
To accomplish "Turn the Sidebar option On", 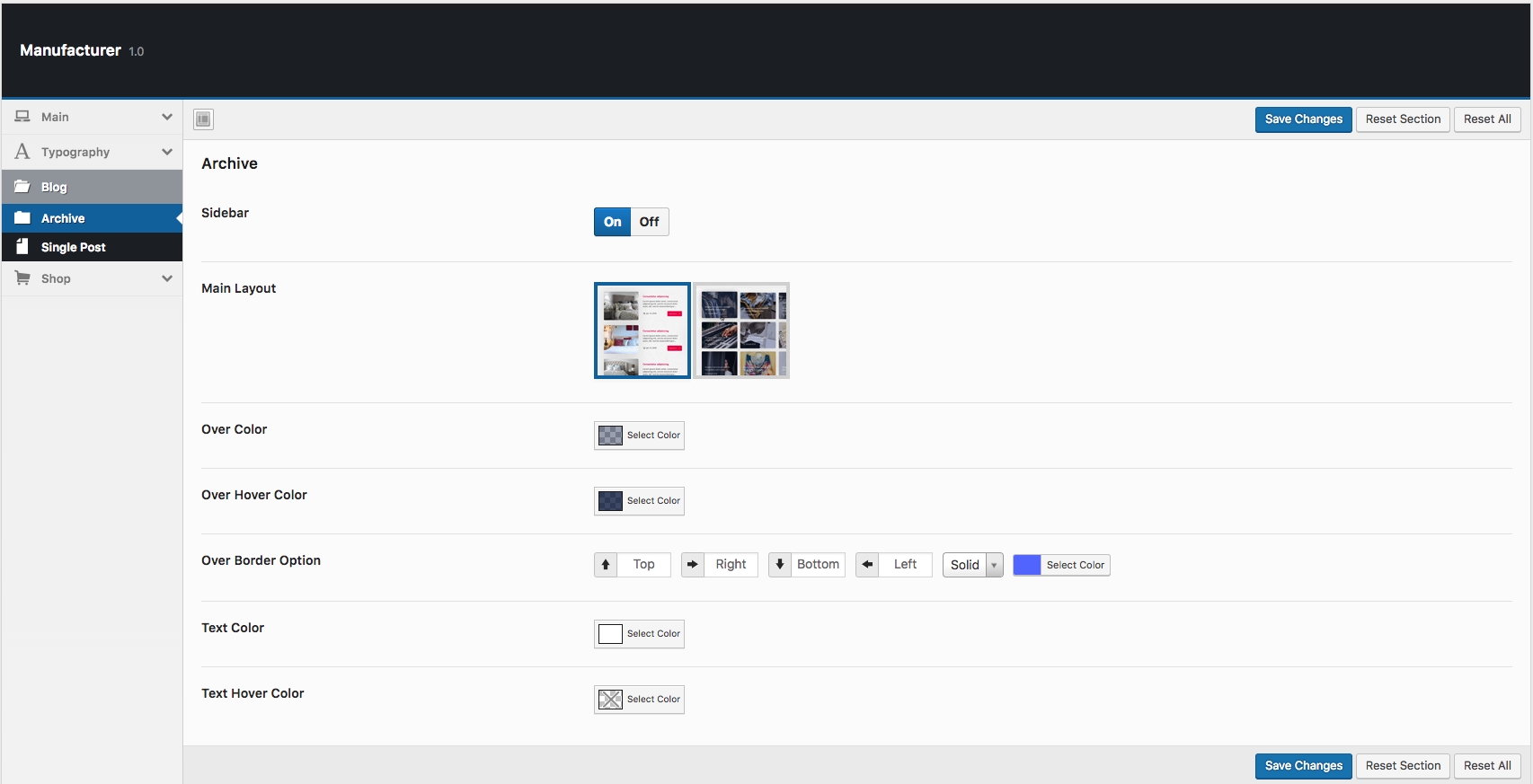I will tap(612, 222).
